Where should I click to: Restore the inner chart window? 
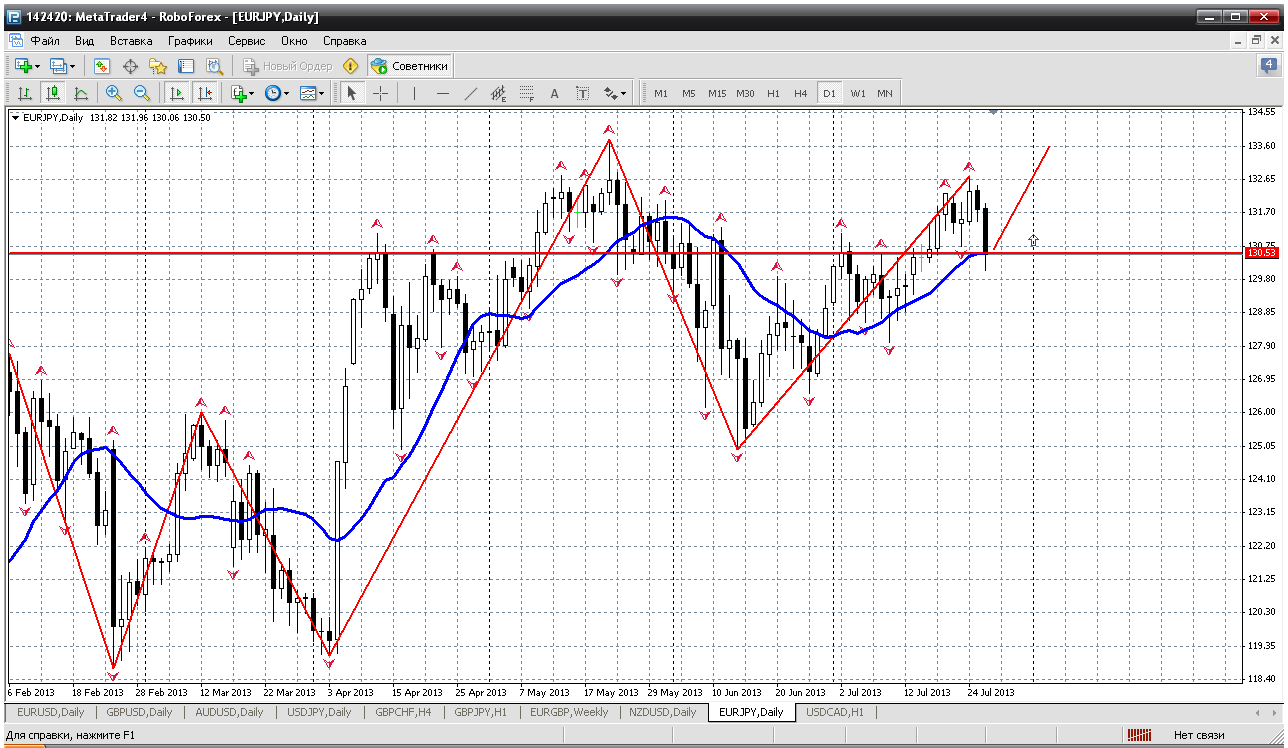point(1256,41)
